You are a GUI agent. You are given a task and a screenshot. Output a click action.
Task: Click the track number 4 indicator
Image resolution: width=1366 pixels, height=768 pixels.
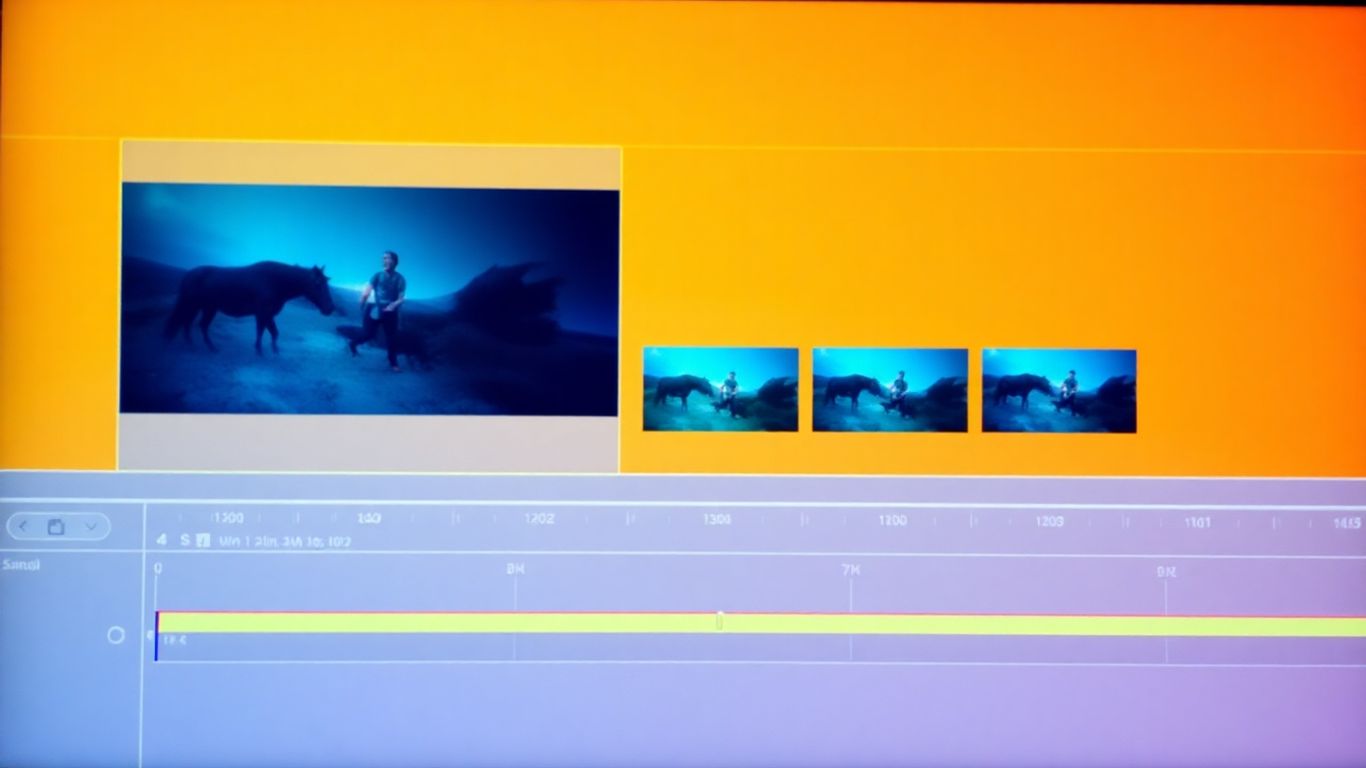point(159,539)
